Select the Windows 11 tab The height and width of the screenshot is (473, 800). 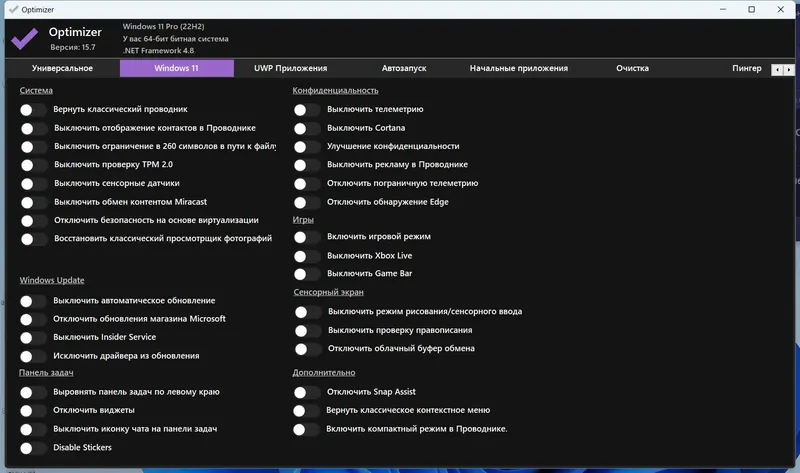coord(177,68)
